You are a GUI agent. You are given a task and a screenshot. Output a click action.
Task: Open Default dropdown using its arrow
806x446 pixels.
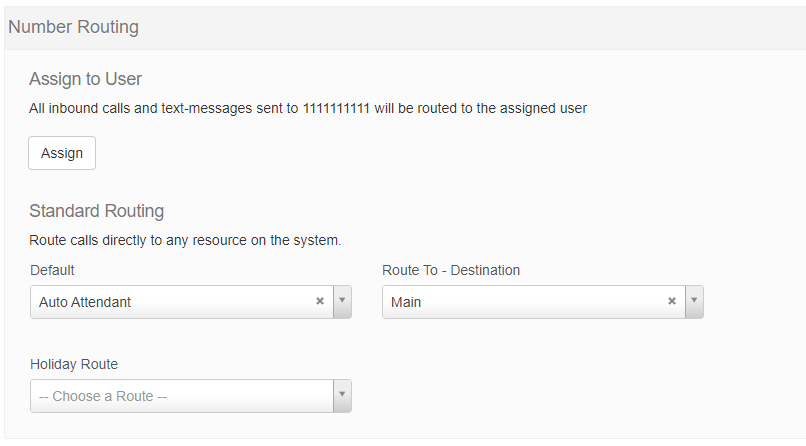tap(342, 301)
